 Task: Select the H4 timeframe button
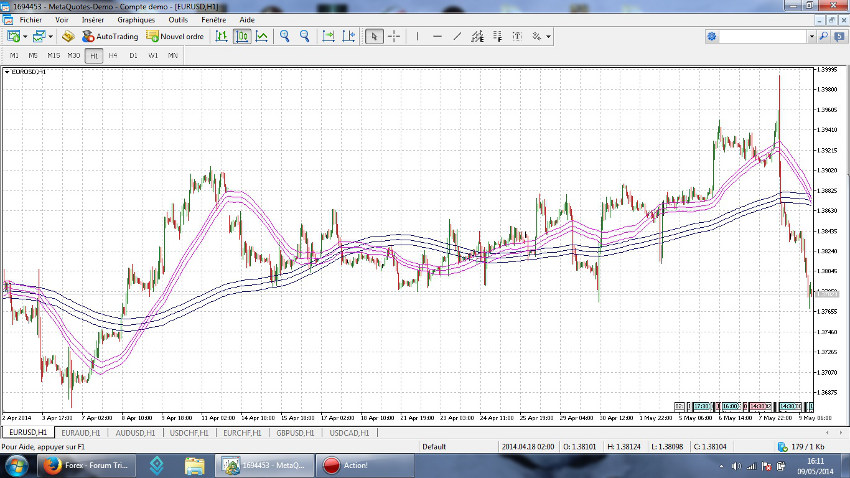tap(113, 55)
